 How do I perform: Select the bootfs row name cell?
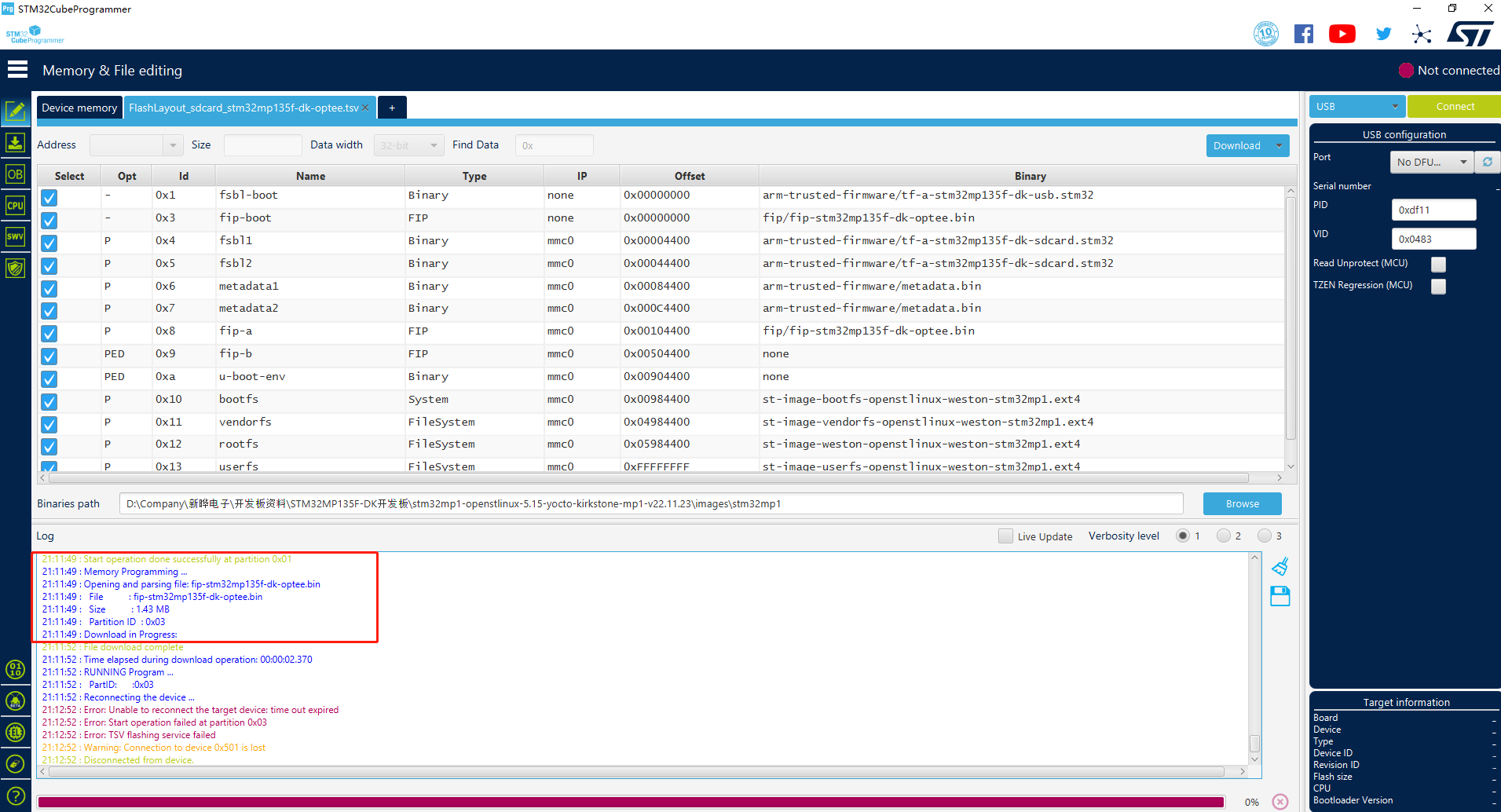pyautogui.click(x=310, y=399)
